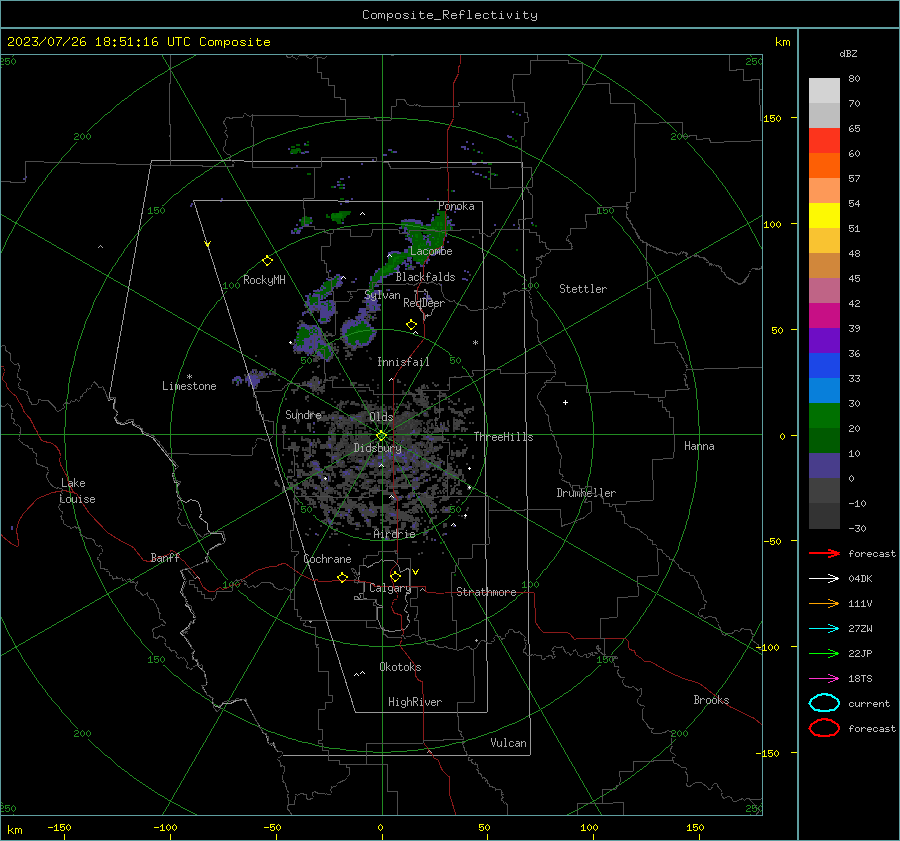Click the Sundre town label
Image resolution: width=900 pixels, height=841 pixels.
pos(303,414)
